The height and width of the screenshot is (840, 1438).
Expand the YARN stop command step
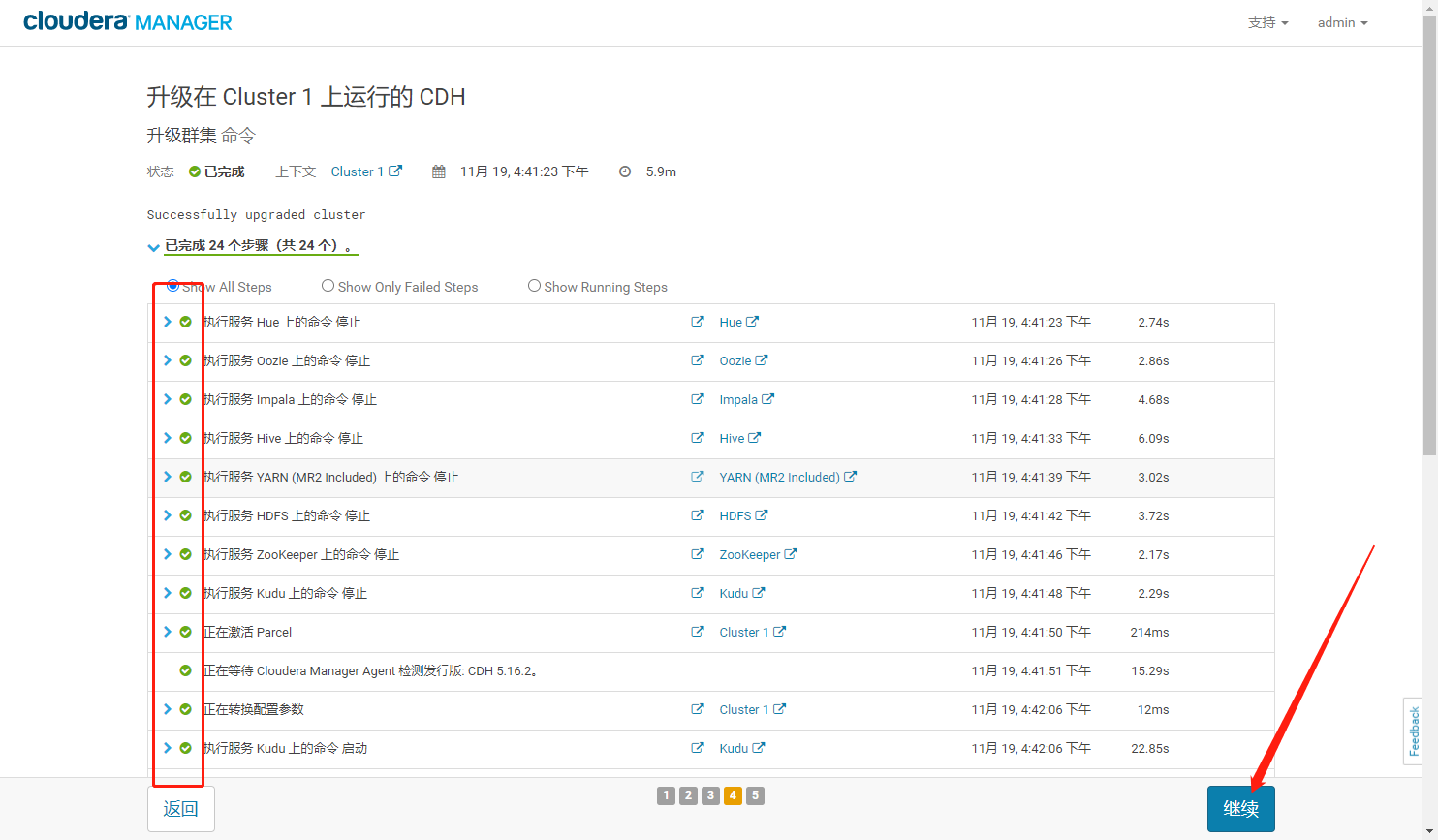(x=168, y=477)
